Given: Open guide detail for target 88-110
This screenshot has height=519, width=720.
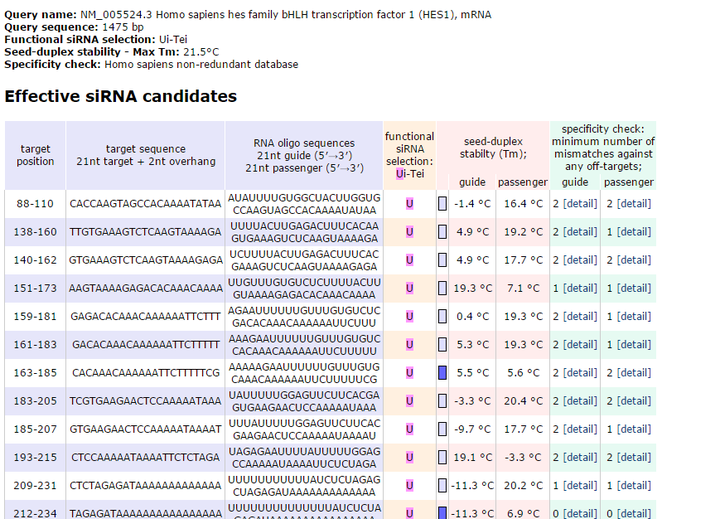Looking at the screenshot, I should [581, 204].
